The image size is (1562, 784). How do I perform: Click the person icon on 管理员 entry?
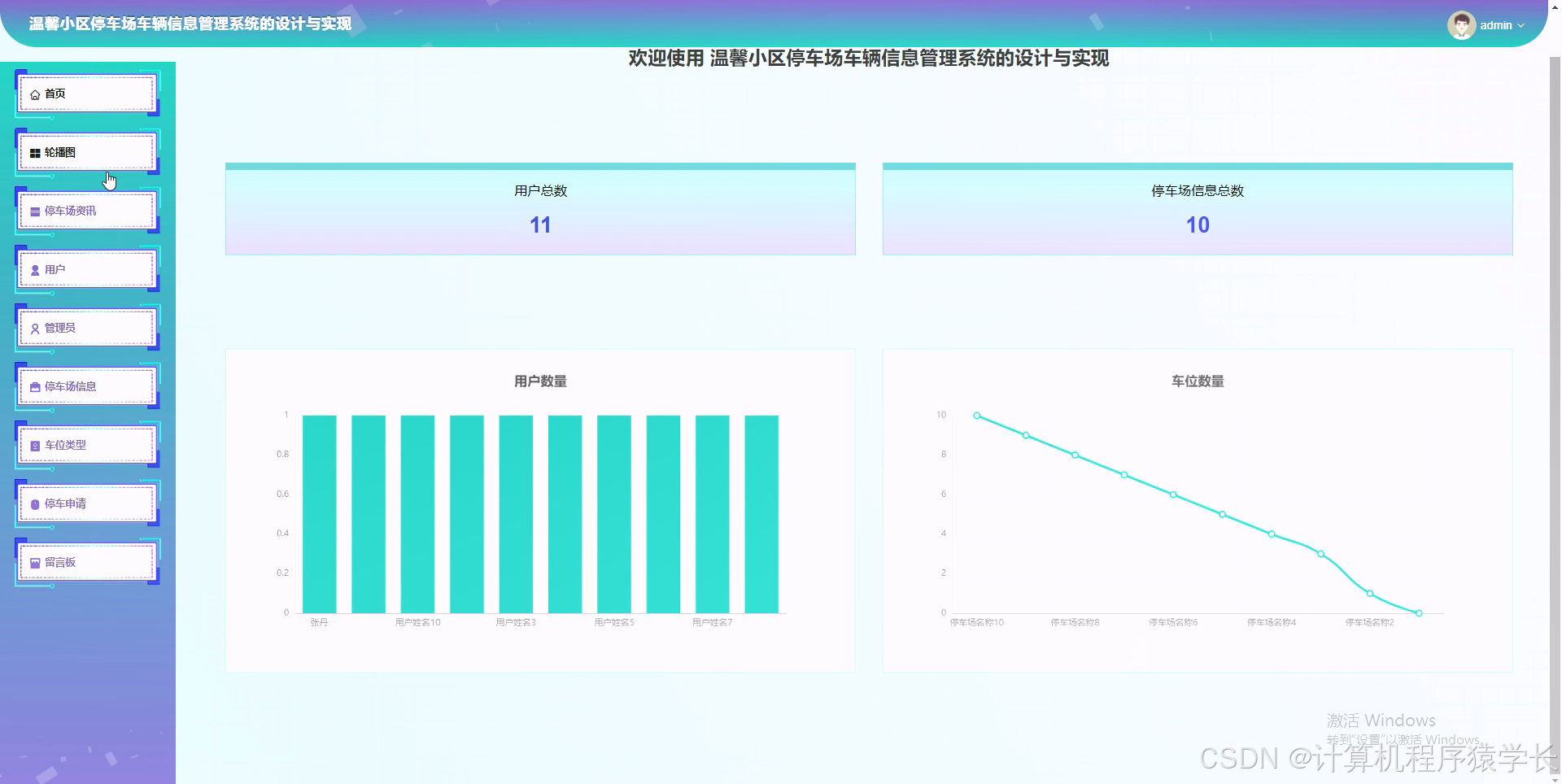point(35,328)
